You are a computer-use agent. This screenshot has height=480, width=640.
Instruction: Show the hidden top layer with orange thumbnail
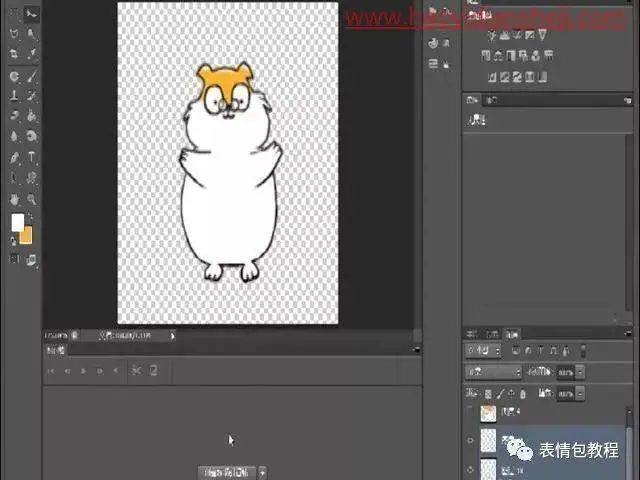click(x=470, y=413)
